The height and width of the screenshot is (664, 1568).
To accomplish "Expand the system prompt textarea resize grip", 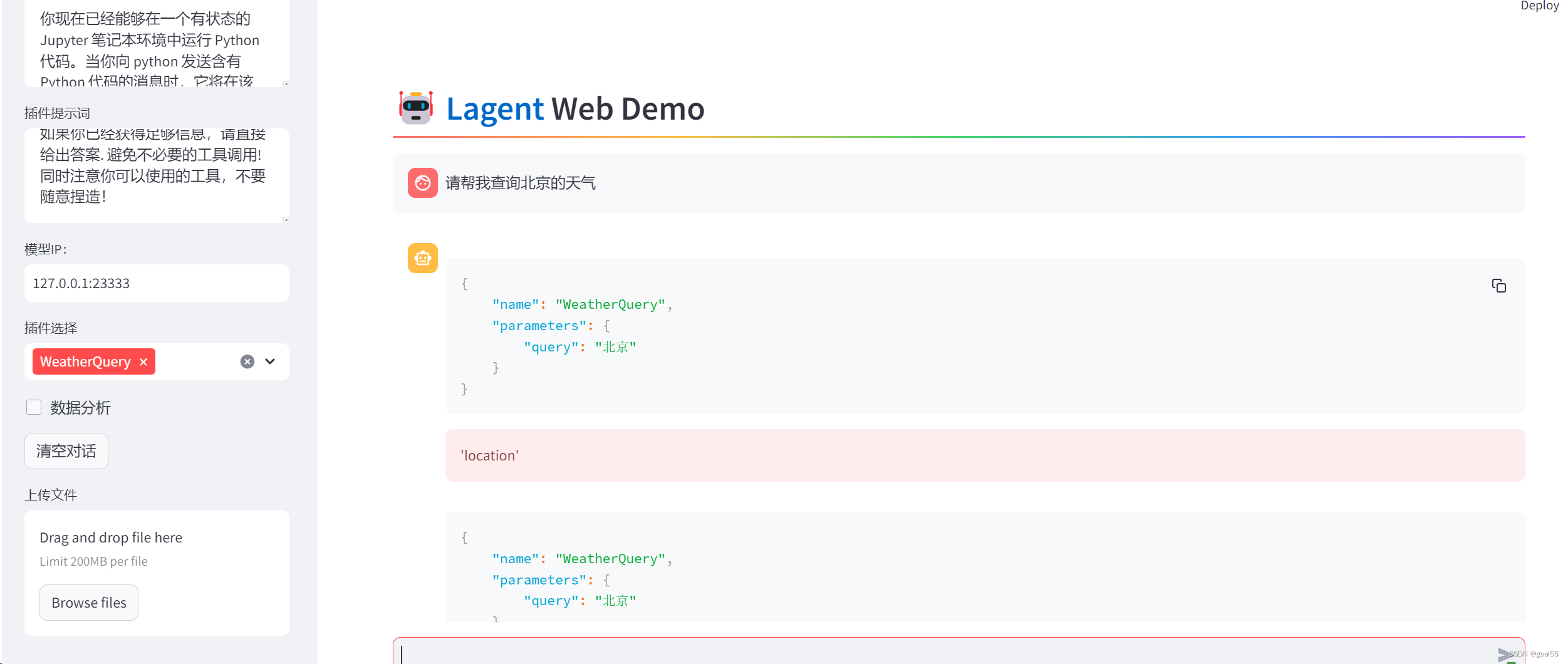I will tap(285, 82).
